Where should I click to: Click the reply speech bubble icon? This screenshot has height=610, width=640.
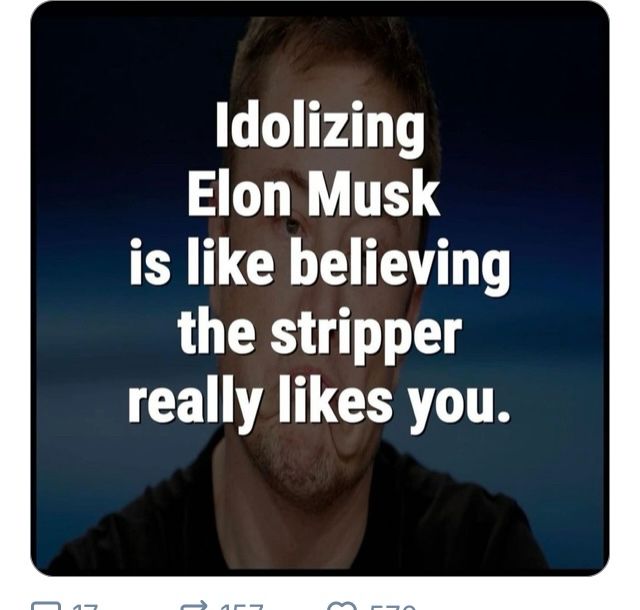(x=46, y=606)
